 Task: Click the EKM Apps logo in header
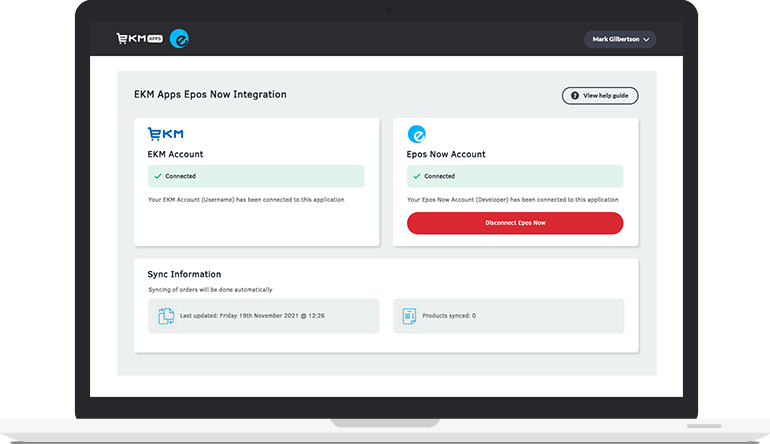click(139, 38)
